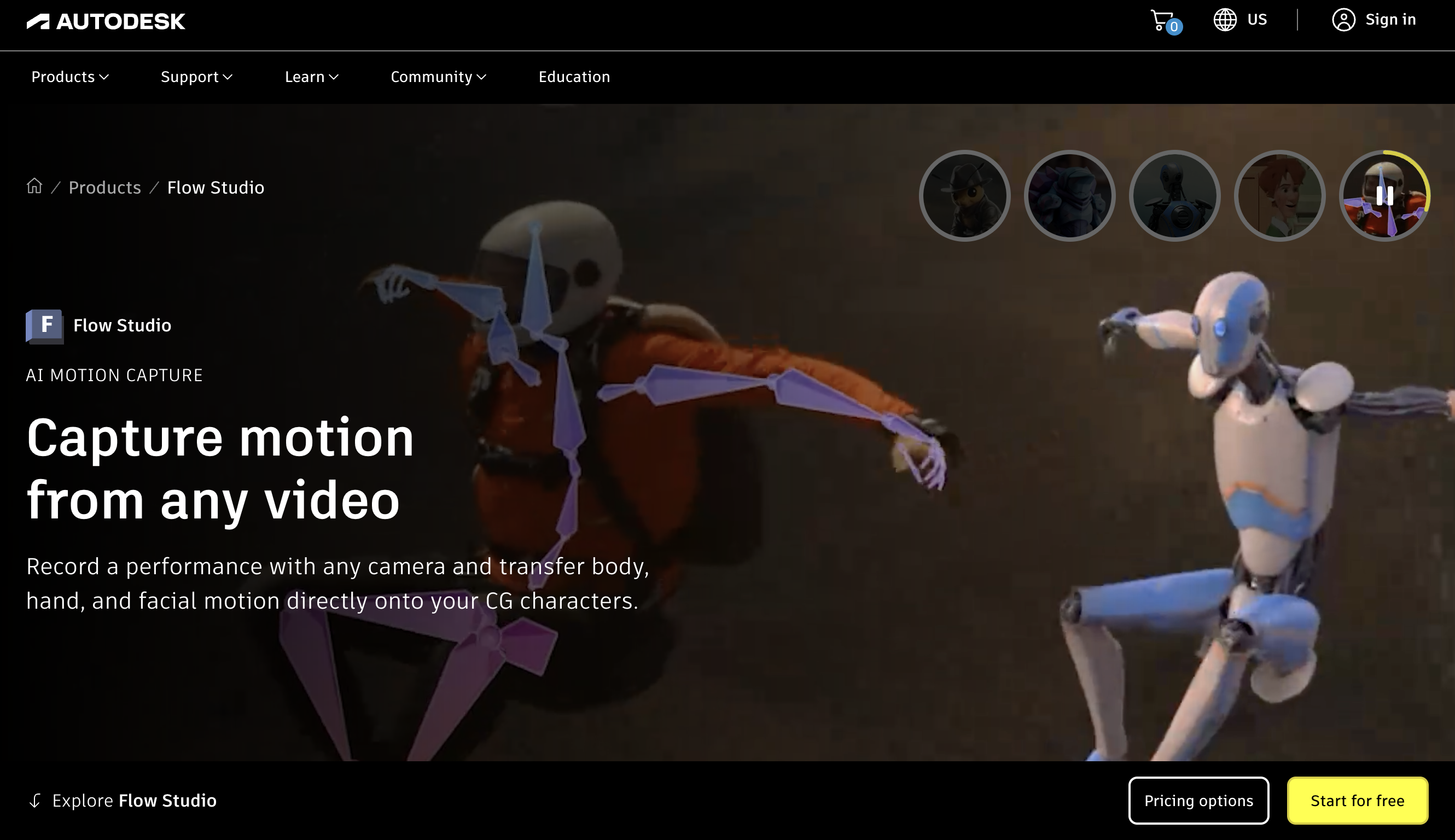
Task: Click the Autodesk logo
Action: 106,21
